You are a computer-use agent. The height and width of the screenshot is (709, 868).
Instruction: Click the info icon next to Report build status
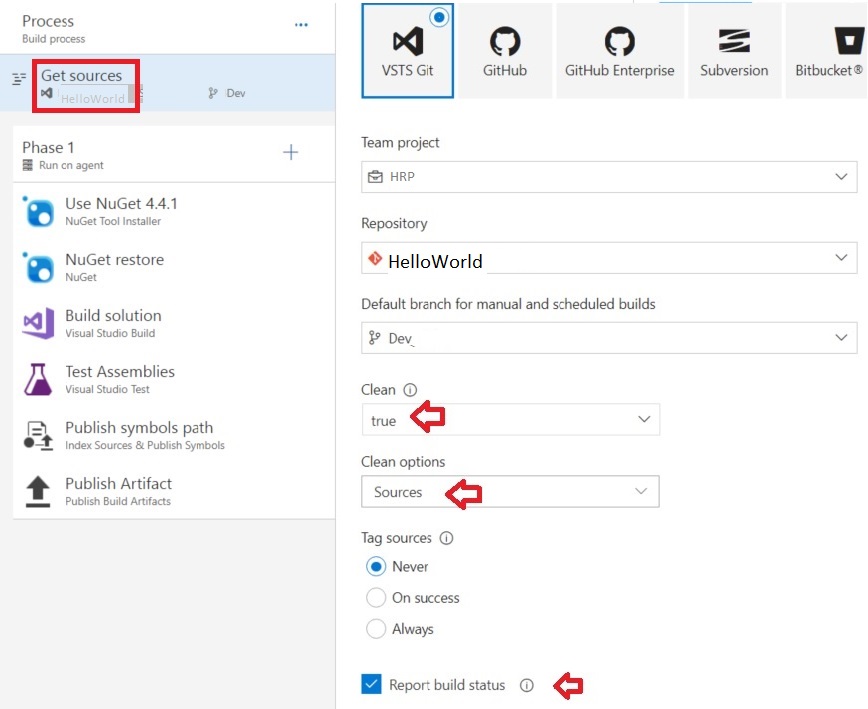click(527, 686)
